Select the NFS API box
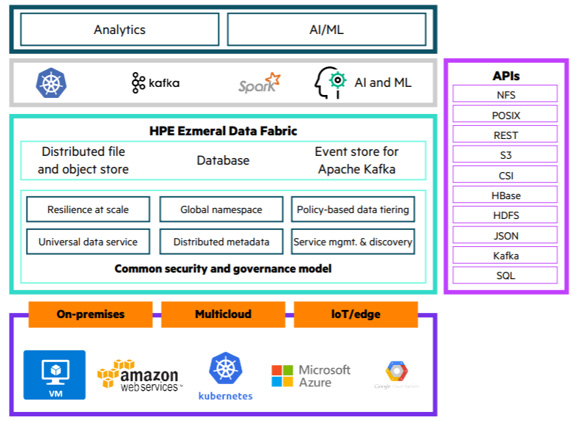This screenshot has height=421, width=574. tap(505, 94)
